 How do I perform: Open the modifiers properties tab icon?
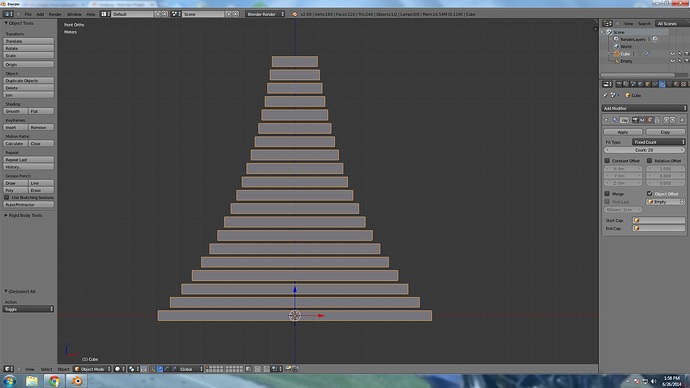[x=662, y=84]
